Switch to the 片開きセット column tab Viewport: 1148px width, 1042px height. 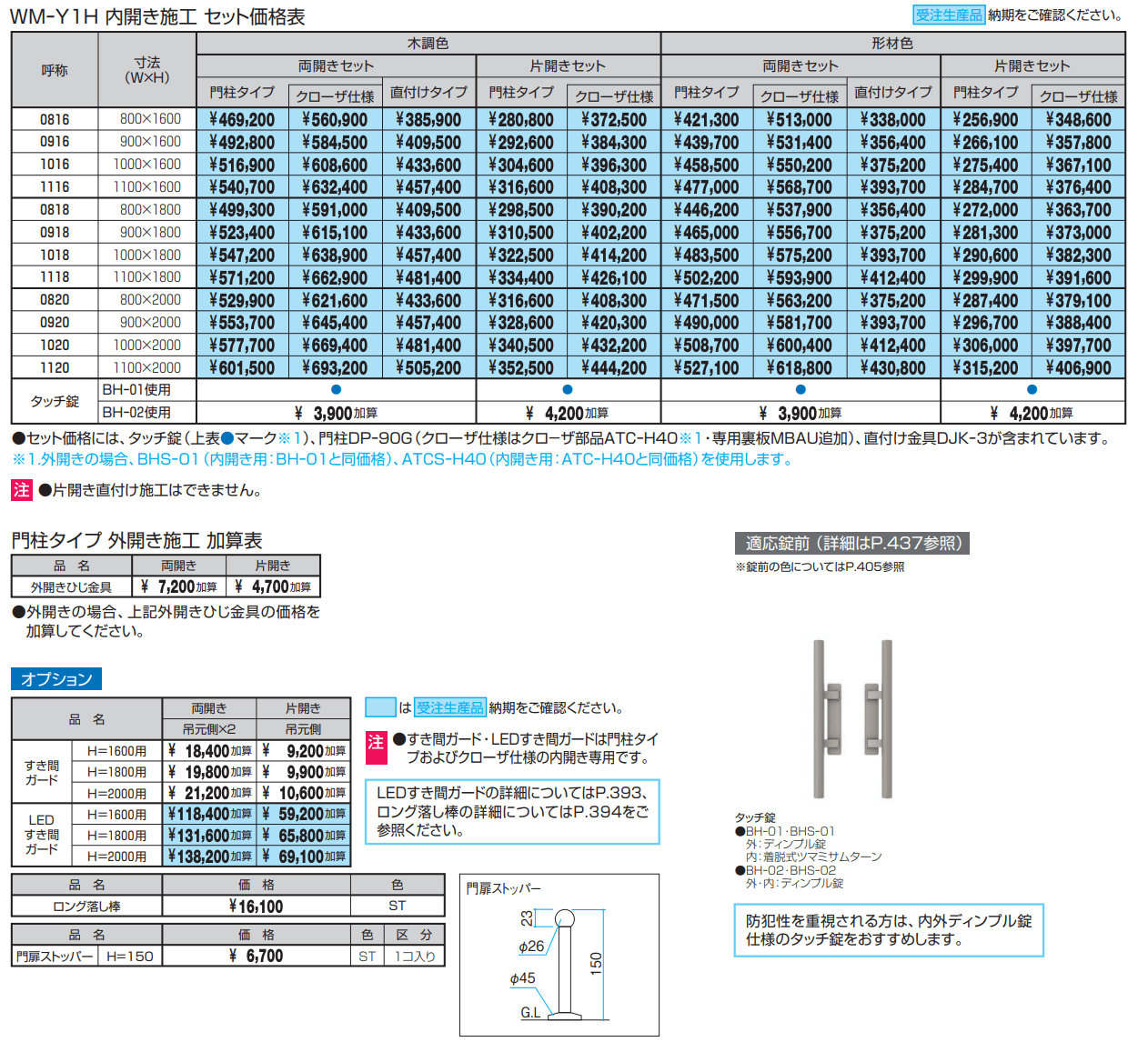(x=569, y=65)
